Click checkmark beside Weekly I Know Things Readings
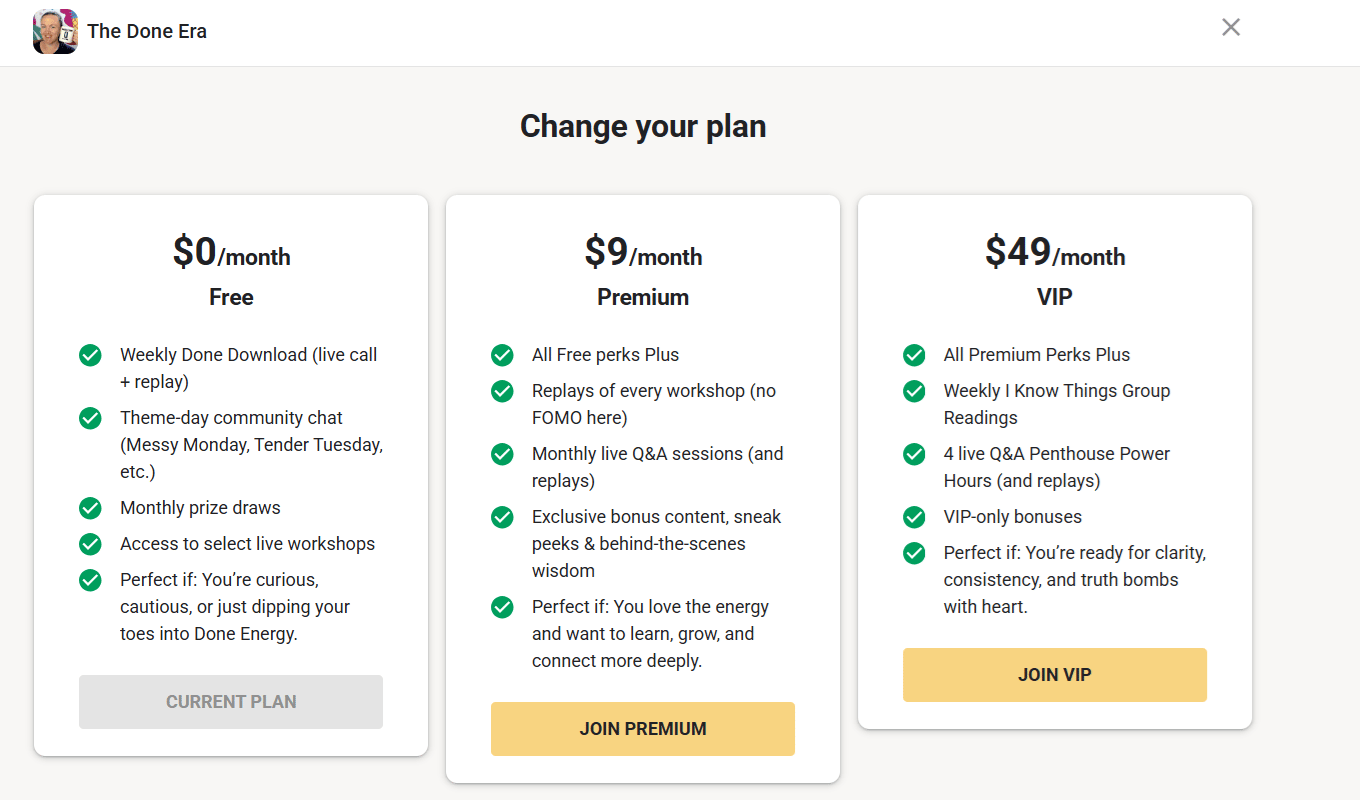1360x800 pixels. coord(914,391)
